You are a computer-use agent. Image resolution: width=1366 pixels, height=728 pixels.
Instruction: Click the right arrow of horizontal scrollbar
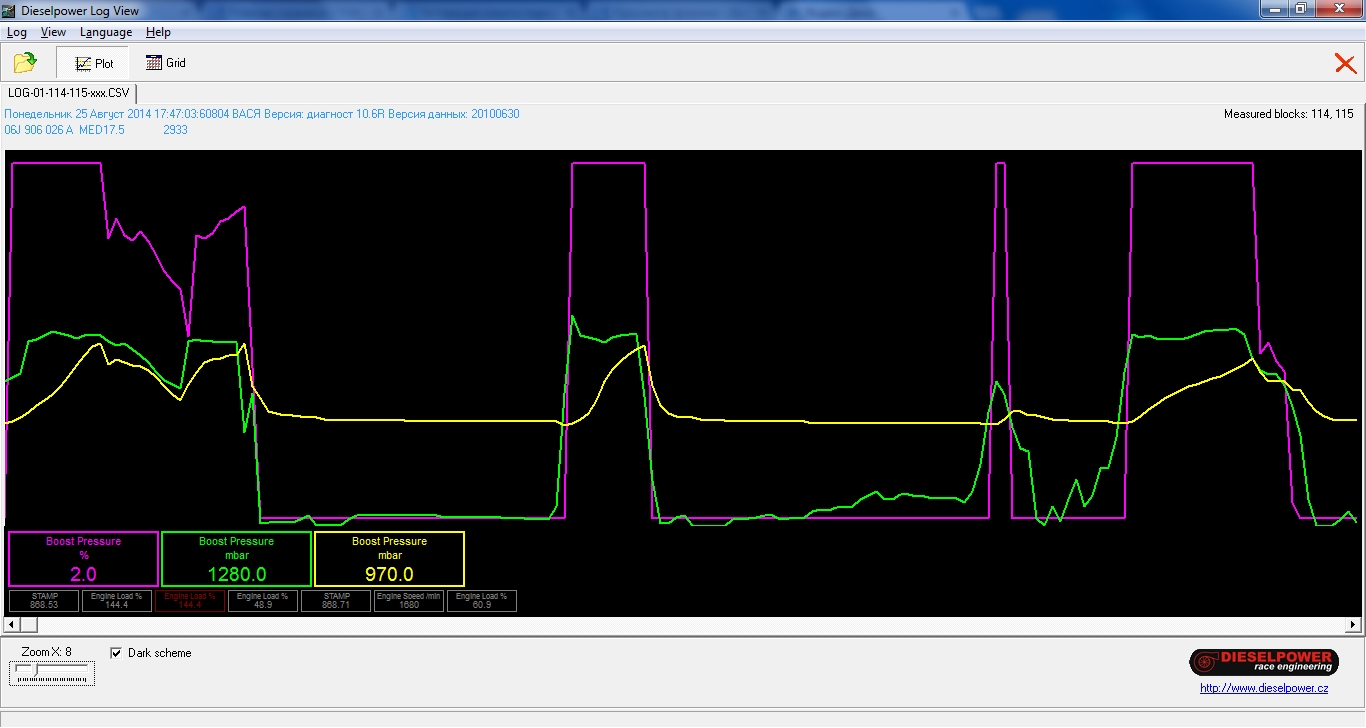coord(1354,625)
